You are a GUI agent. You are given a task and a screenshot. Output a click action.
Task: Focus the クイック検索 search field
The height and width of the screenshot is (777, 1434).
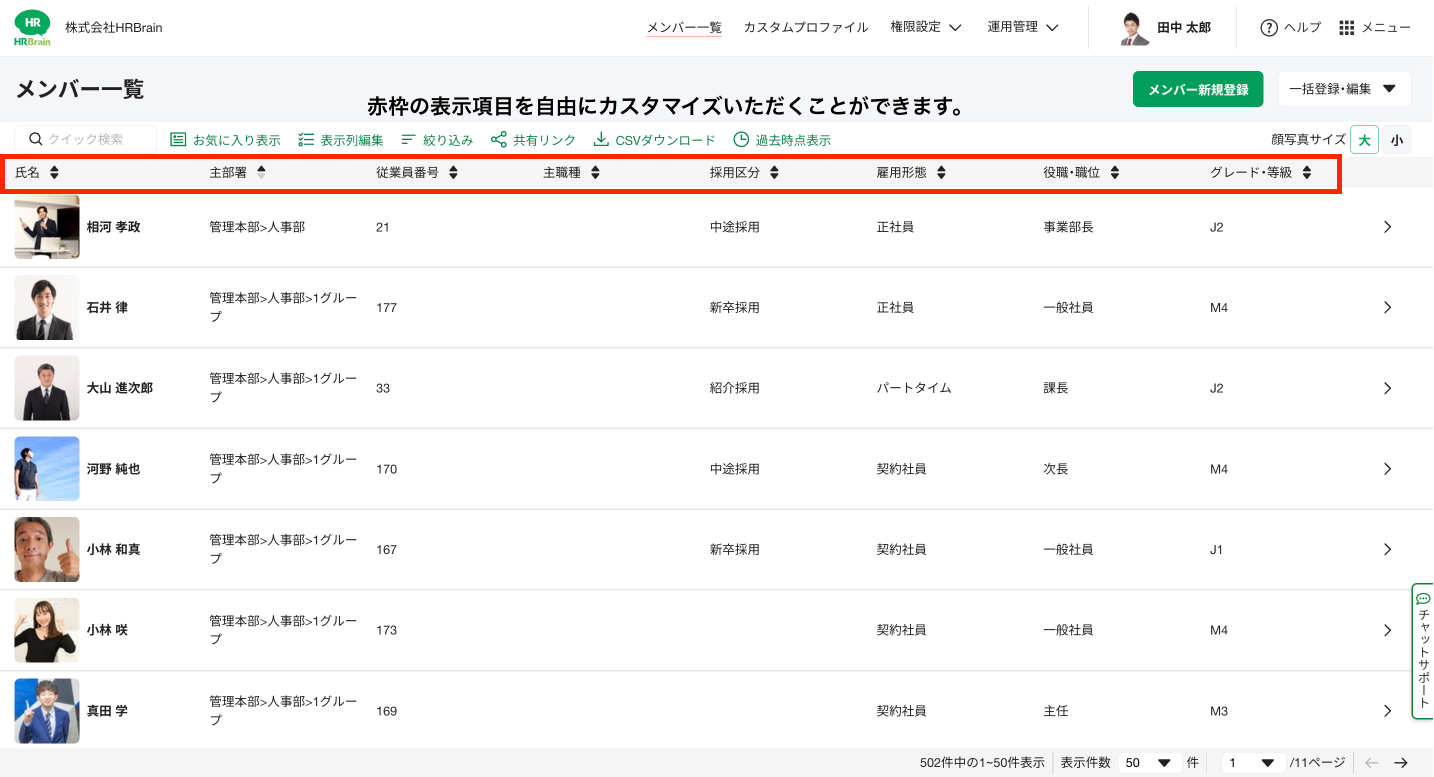pyautogui.click(x=86, y=140)
